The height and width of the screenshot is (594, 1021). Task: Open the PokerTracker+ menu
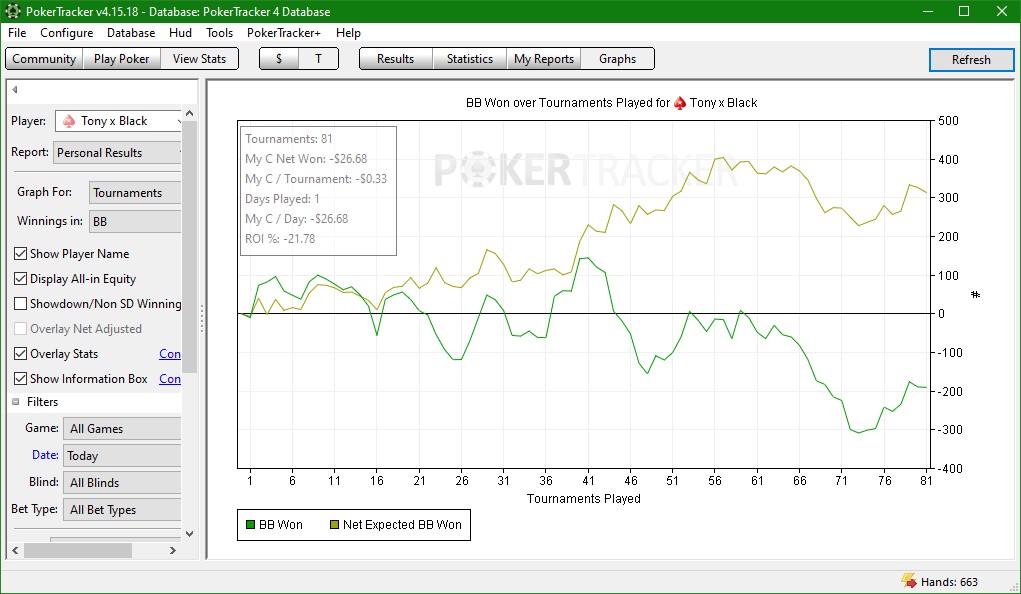[283, 33]
